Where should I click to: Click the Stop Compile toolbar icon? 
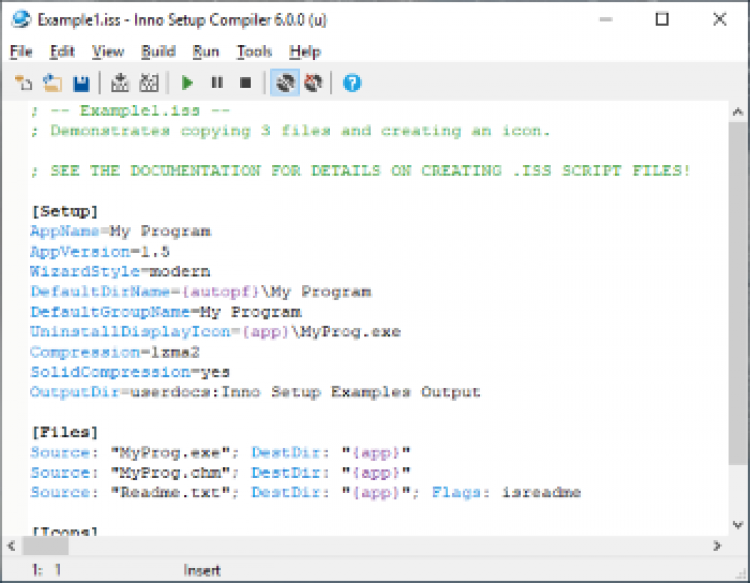(x=149, y=83)
